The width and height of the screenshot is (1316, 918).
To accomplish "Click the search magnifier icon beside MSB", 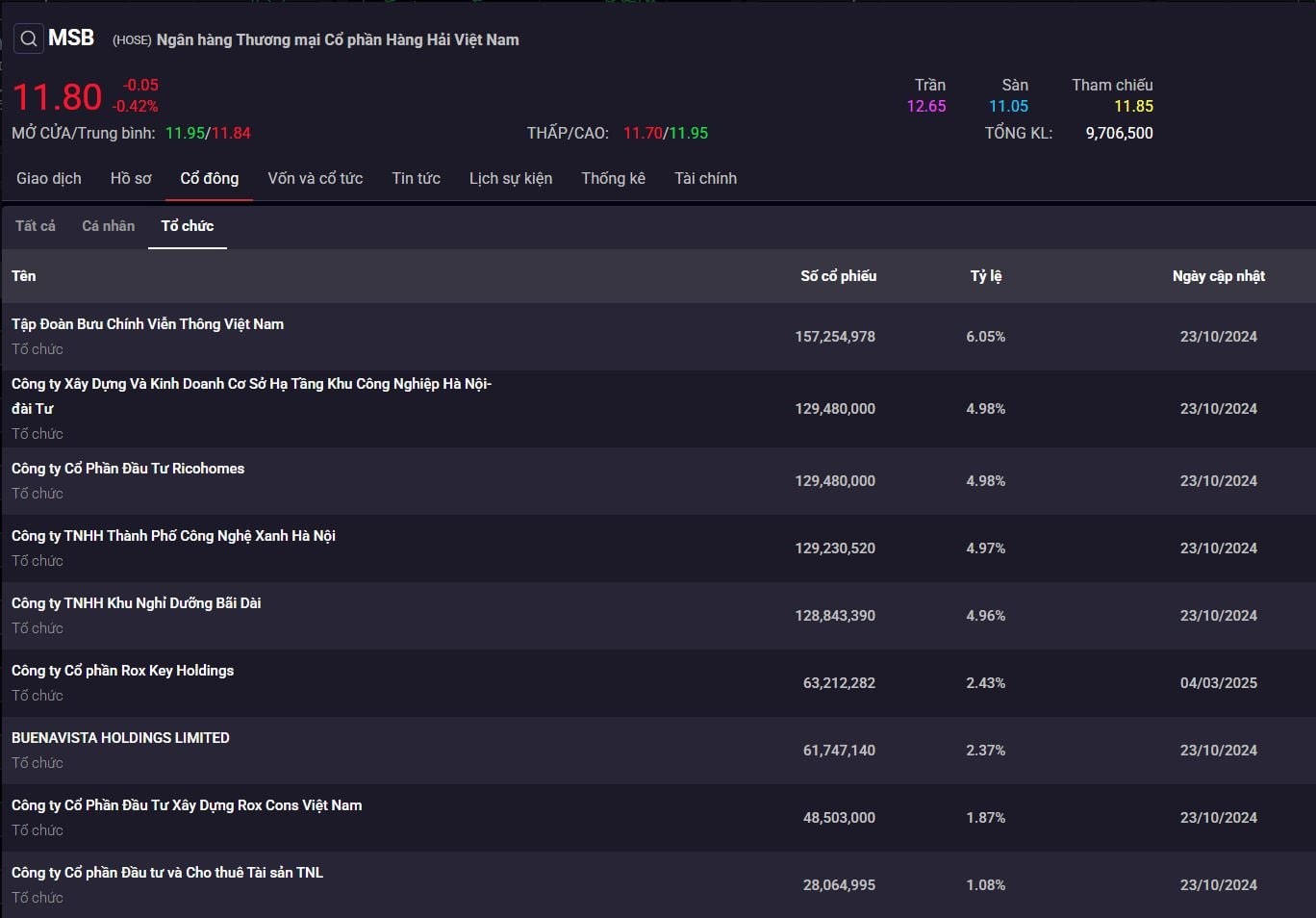I will 29,38.
